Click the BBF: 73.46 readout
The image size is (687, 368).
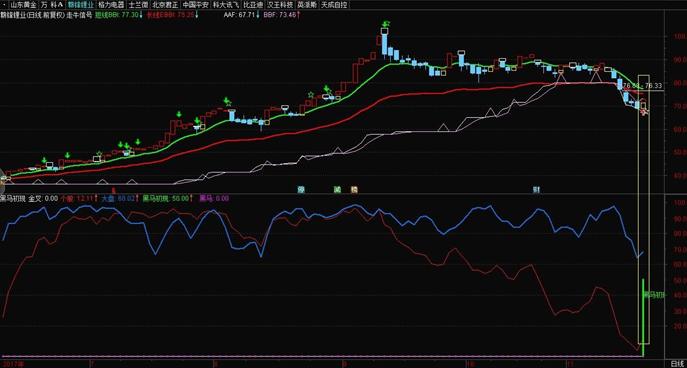point(282,15)
